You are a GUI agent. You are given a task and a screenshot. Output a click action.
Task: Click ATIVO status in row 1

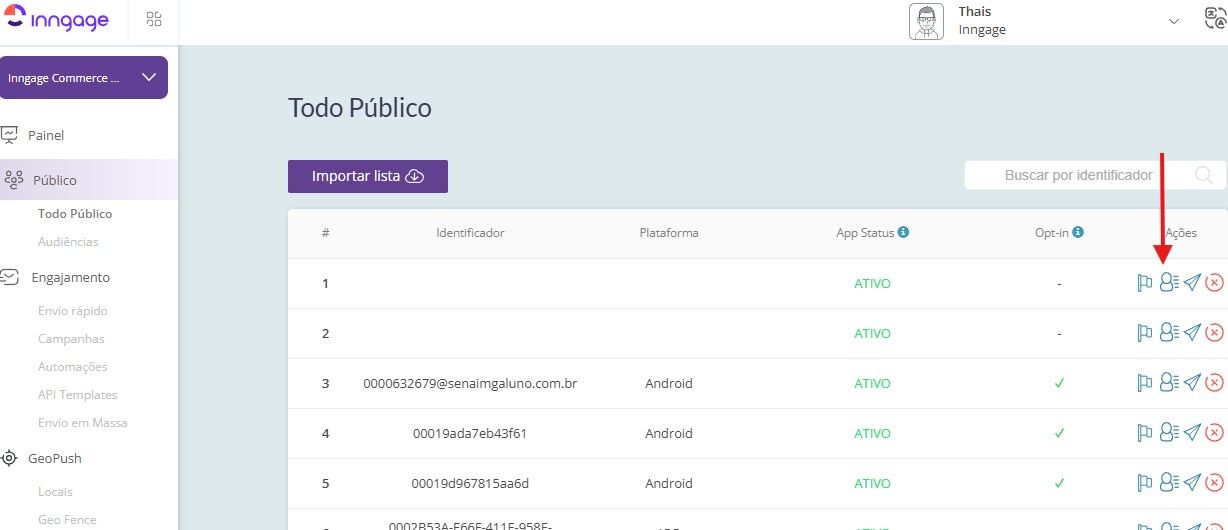(x=872, y=283)
